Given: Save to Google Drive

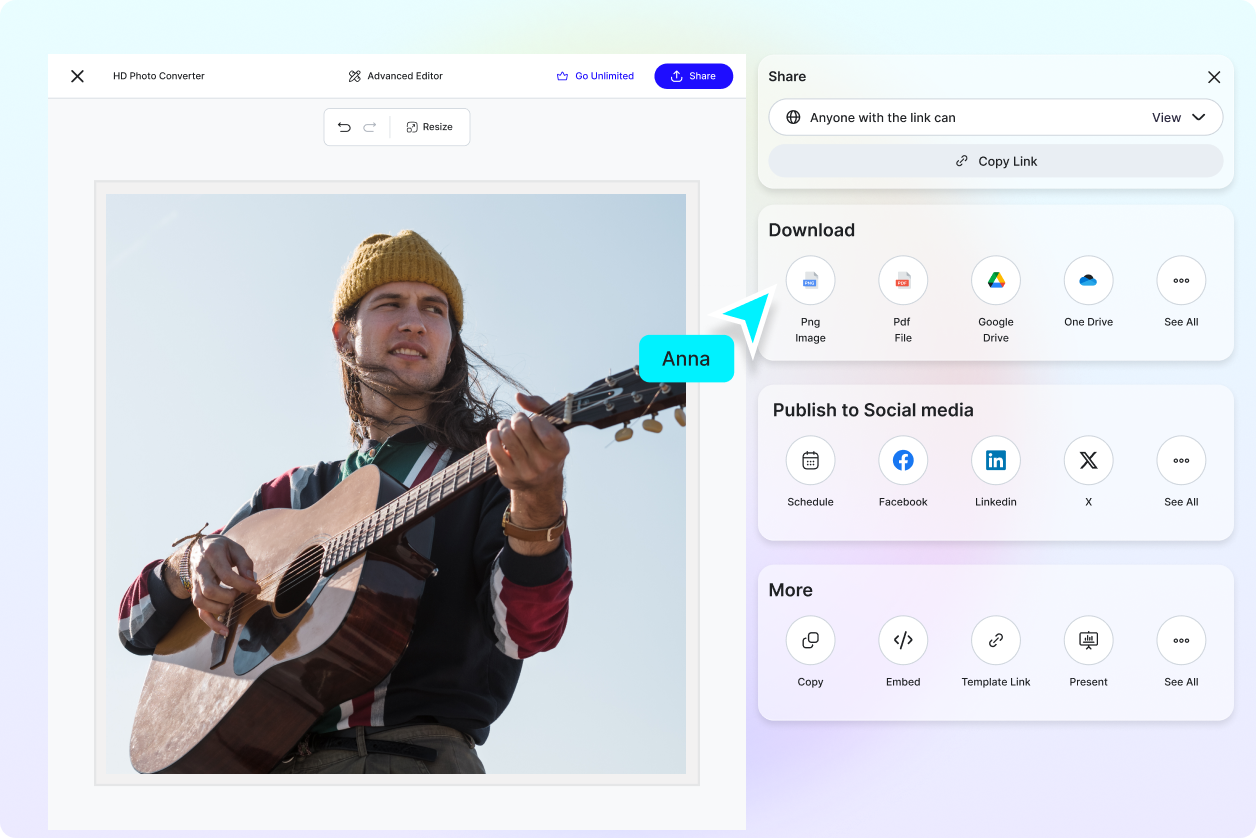Looking at the screenshot, I should point(995,281).
